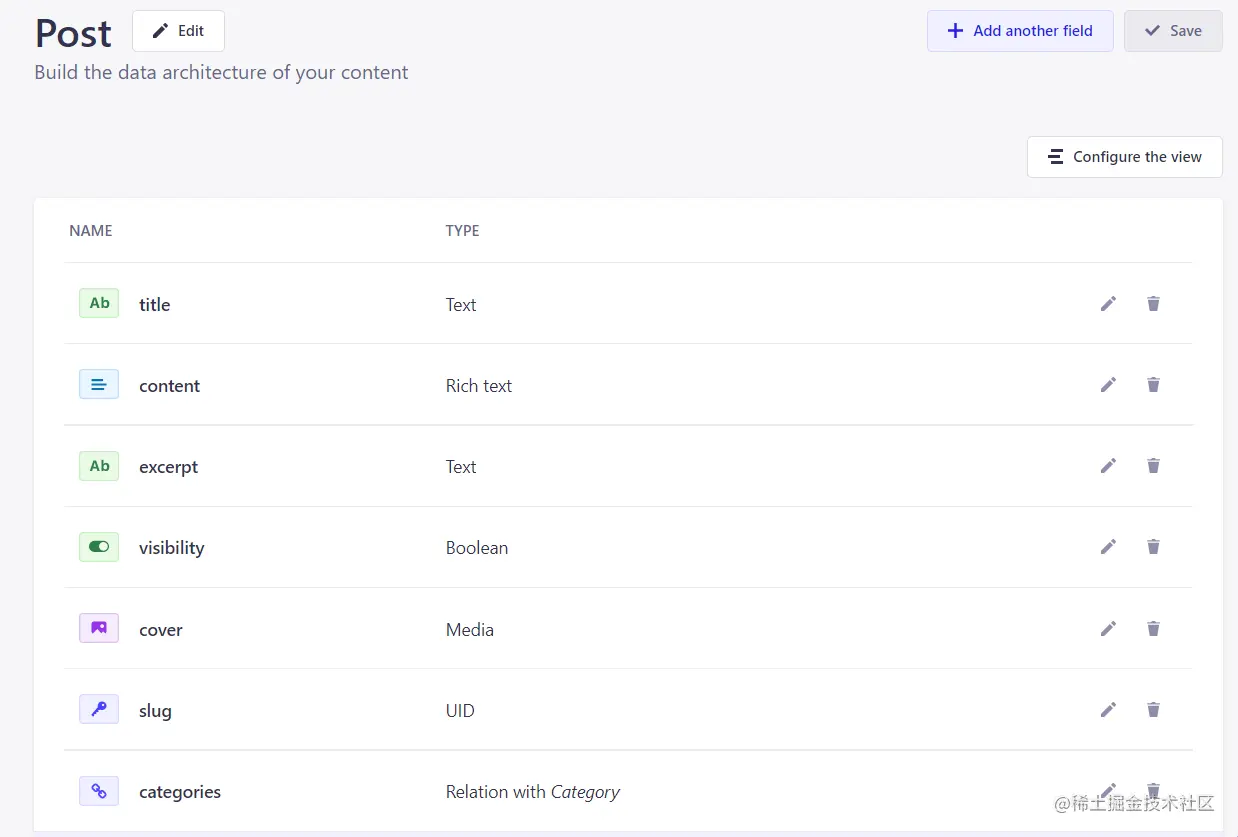The image size is (1238, 837).
Task: Edit the cover media field
Action: click(1108, 629)
